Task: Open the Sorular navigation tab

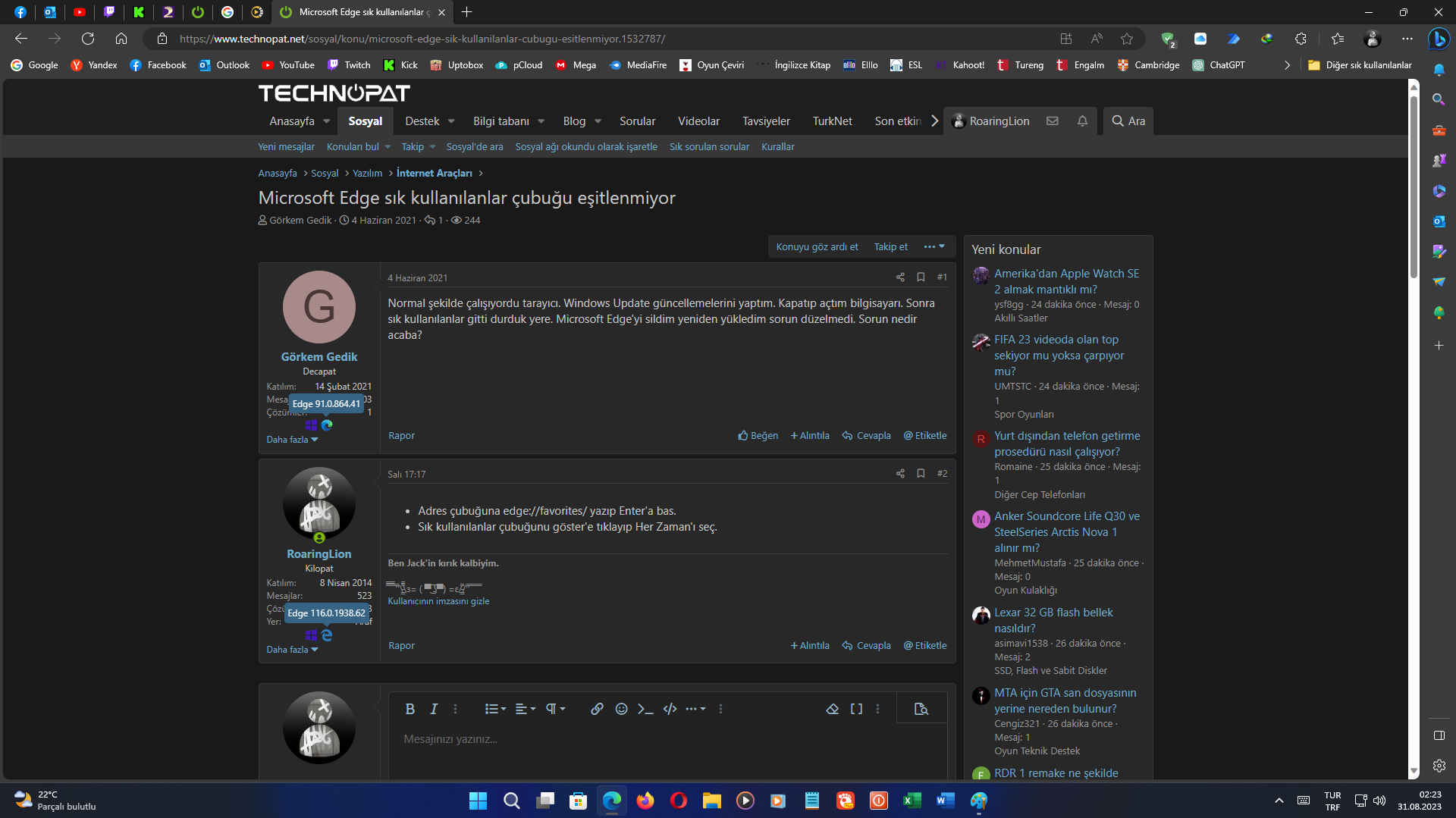Action: [x=637, y=121]
